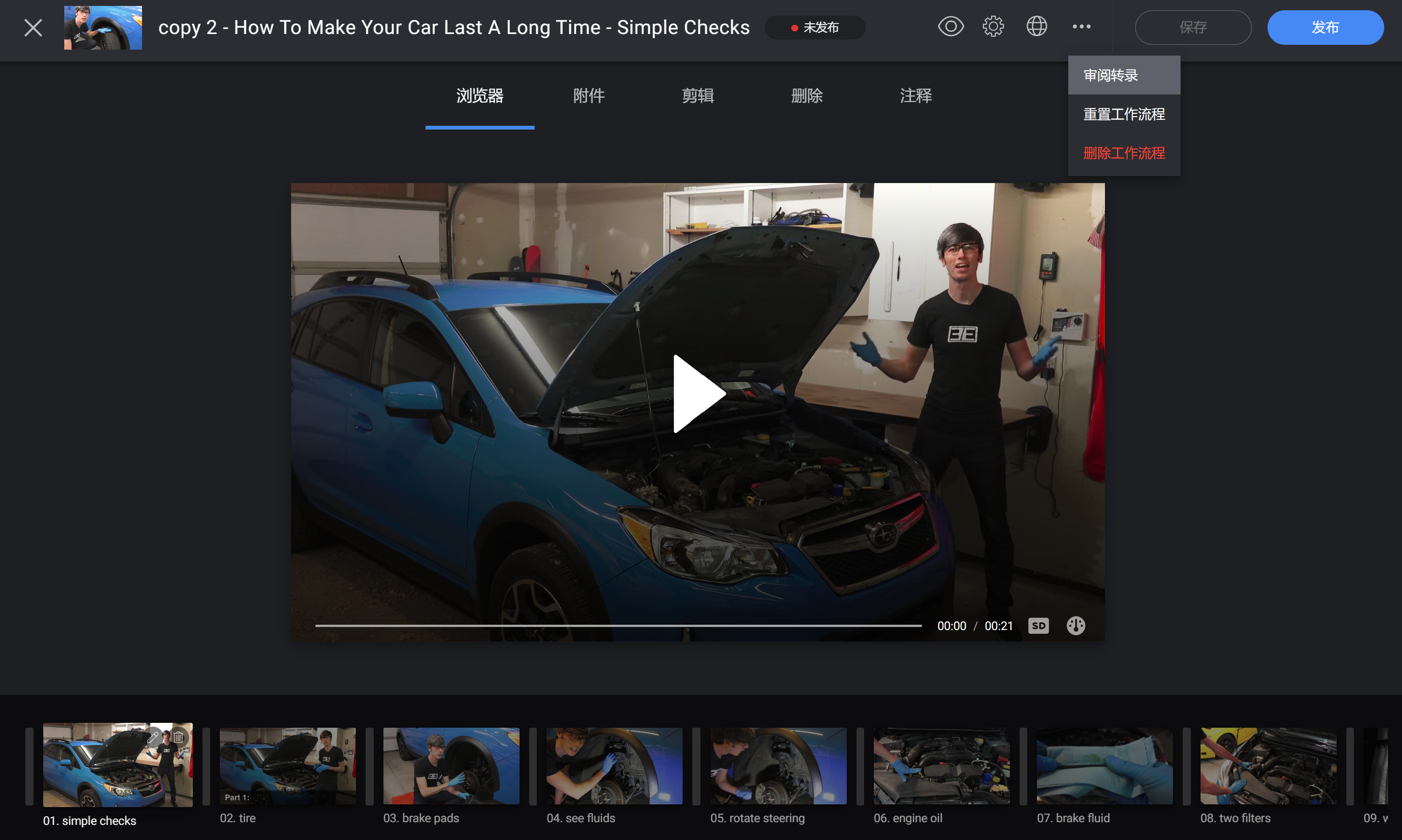Select the 02. tire step thumbnail
The height and width of the screenshot is (840, 1402).
(x=288, y=766)
